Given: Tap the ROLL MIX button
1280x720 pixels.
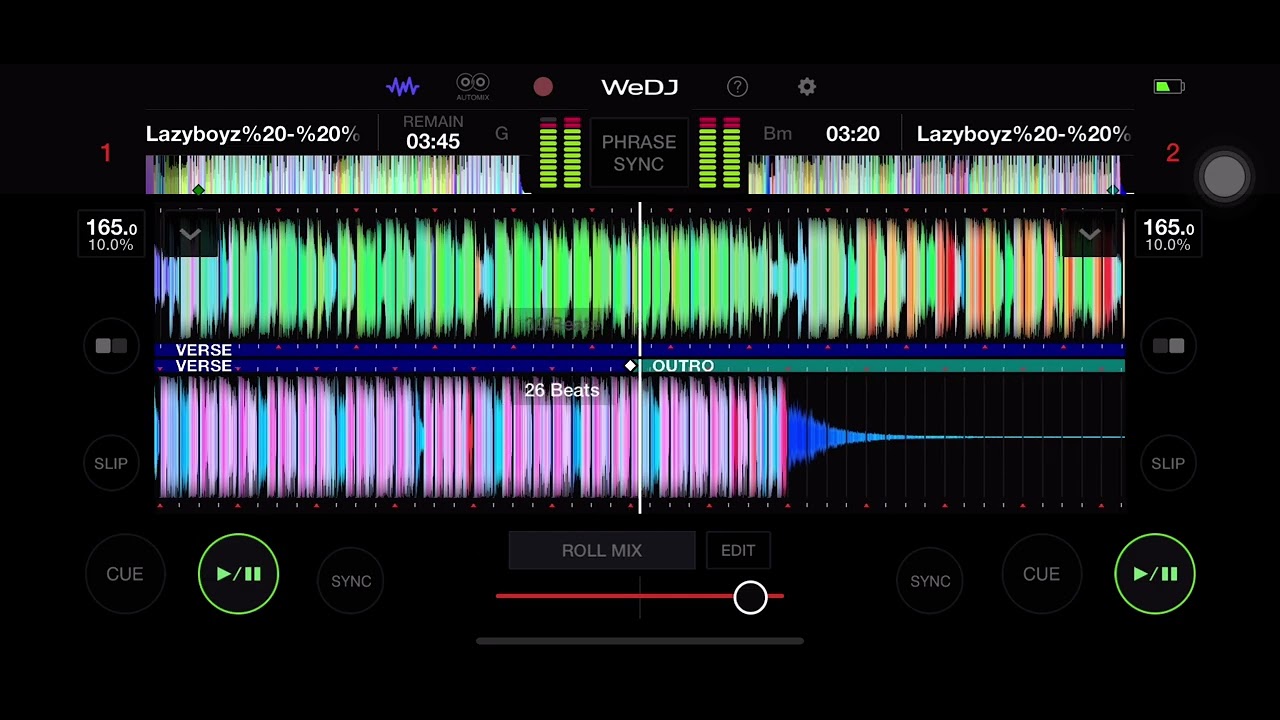Looking at the screenshot, I should (602, 550).
